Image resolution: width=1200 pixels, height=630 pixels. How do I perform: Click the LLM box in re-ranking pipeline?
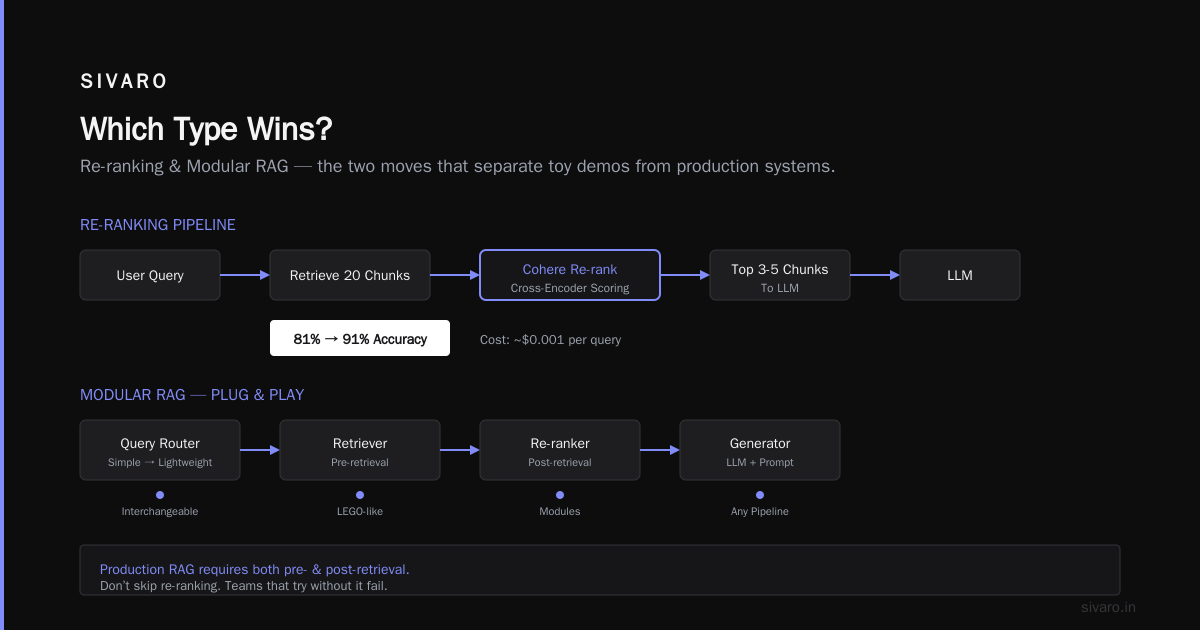960,275
